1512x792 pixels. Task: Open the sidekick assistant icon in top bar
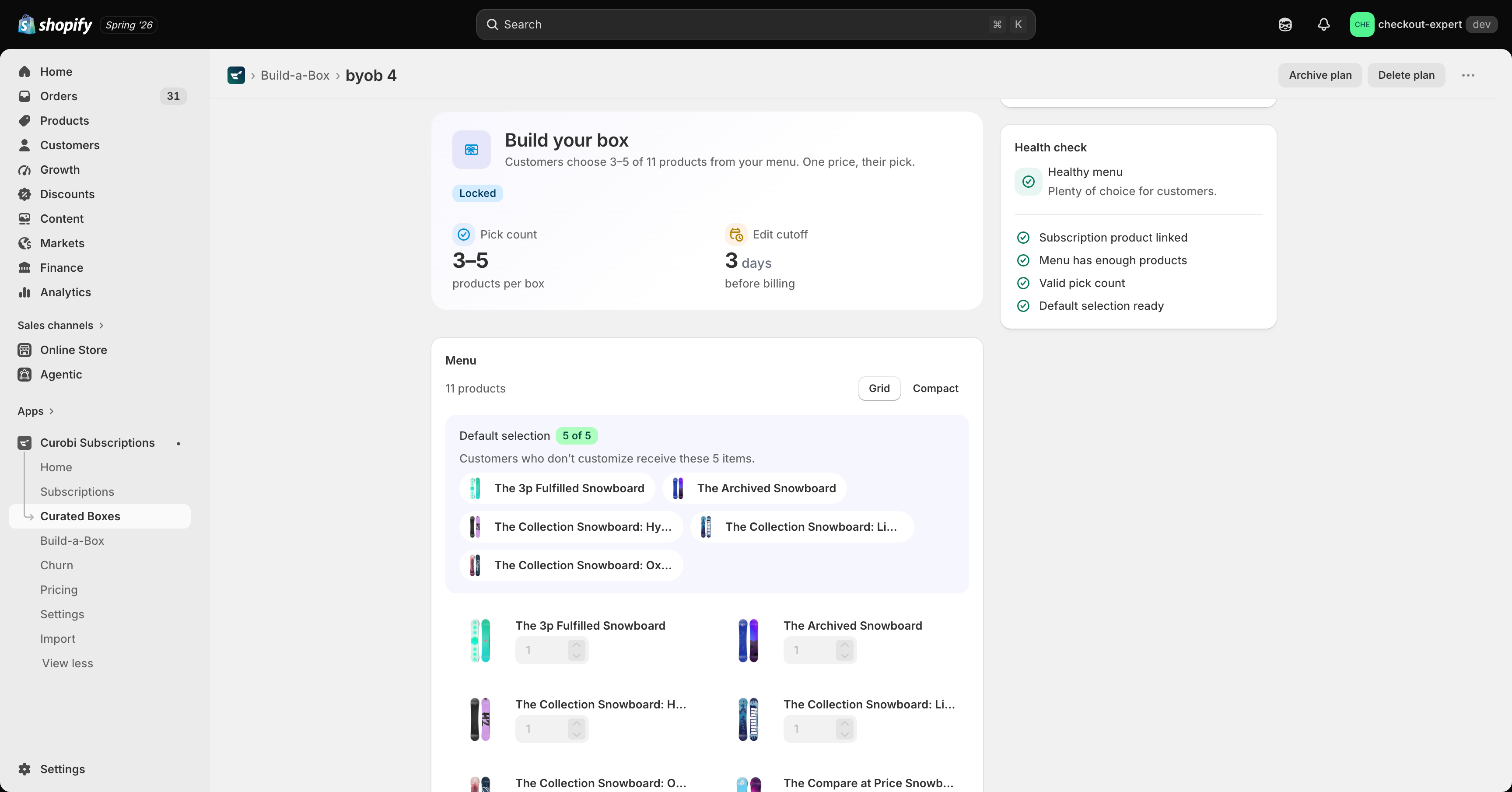pos(1285,25)
